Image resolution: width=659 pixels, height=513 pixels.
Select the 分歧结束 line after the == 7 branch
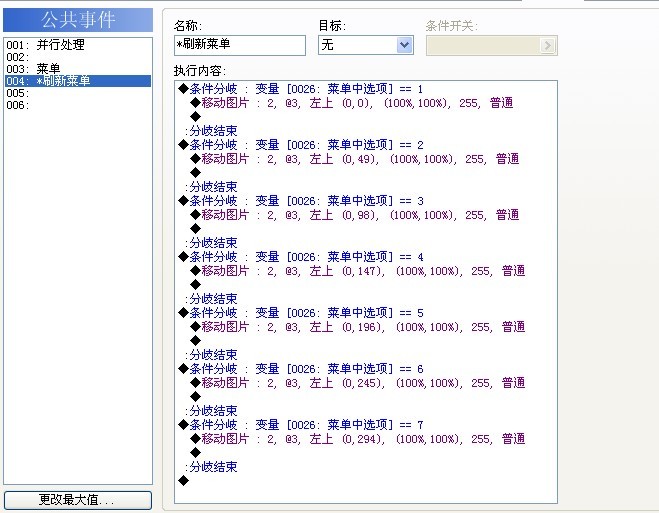click(211, 467)
